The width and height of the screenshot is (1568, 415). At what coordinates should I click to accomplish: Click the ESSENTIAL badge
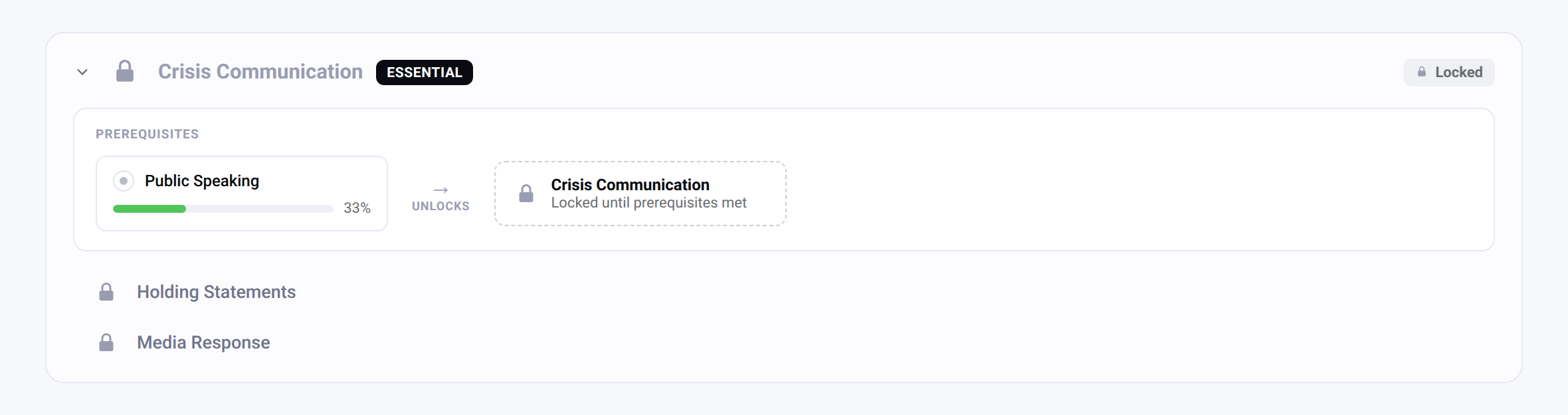pos(425,72)
